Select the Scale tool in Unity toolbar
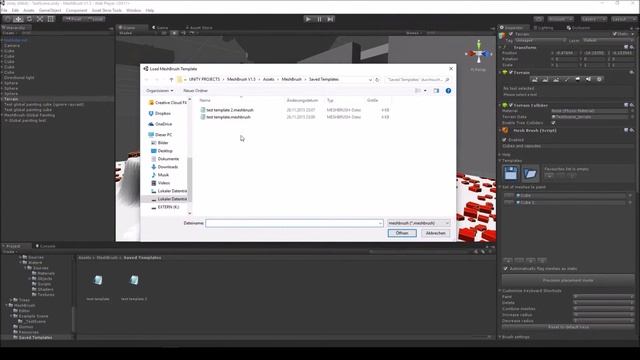 pyautogui.click(x=40, y=19)
